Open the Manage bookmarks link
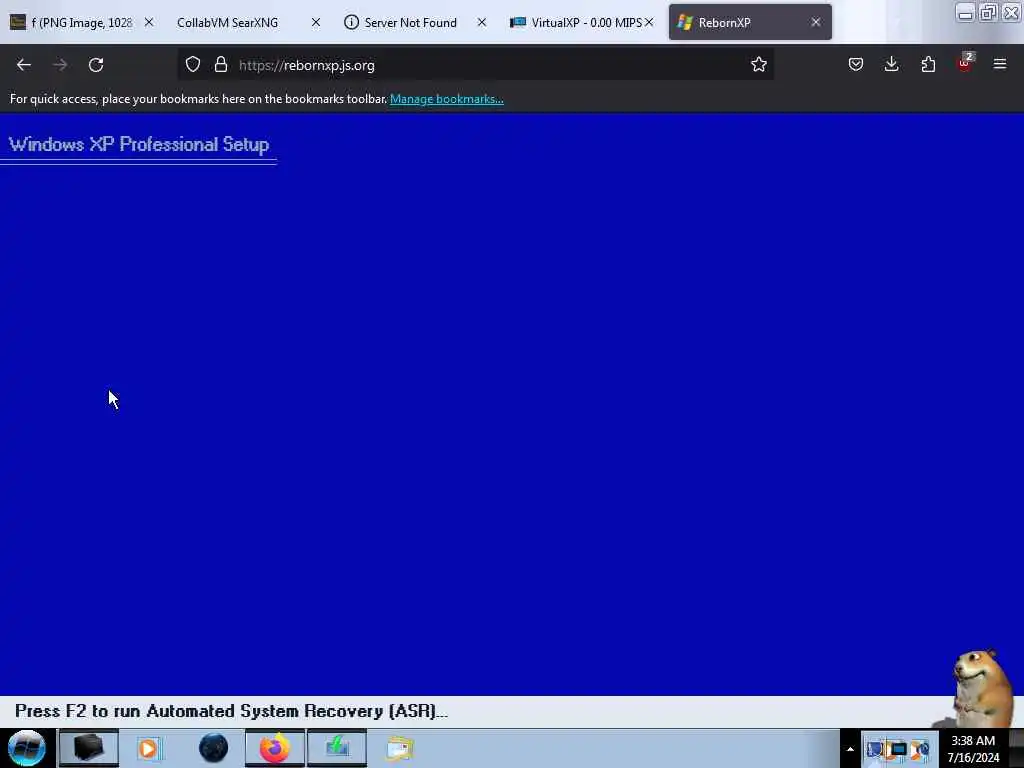Viewport: 1024px width, 768px height. (x=447, y=99)
